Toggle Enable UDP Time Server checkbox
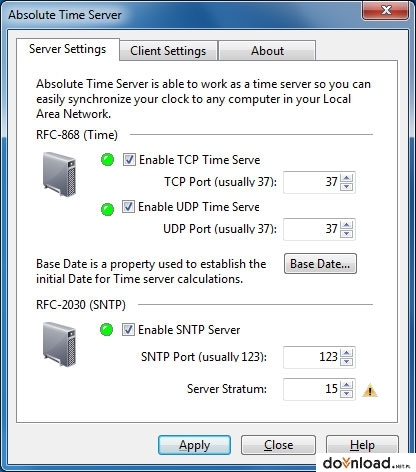Viewport: 416px width, 472px height. tap(128, 207)
